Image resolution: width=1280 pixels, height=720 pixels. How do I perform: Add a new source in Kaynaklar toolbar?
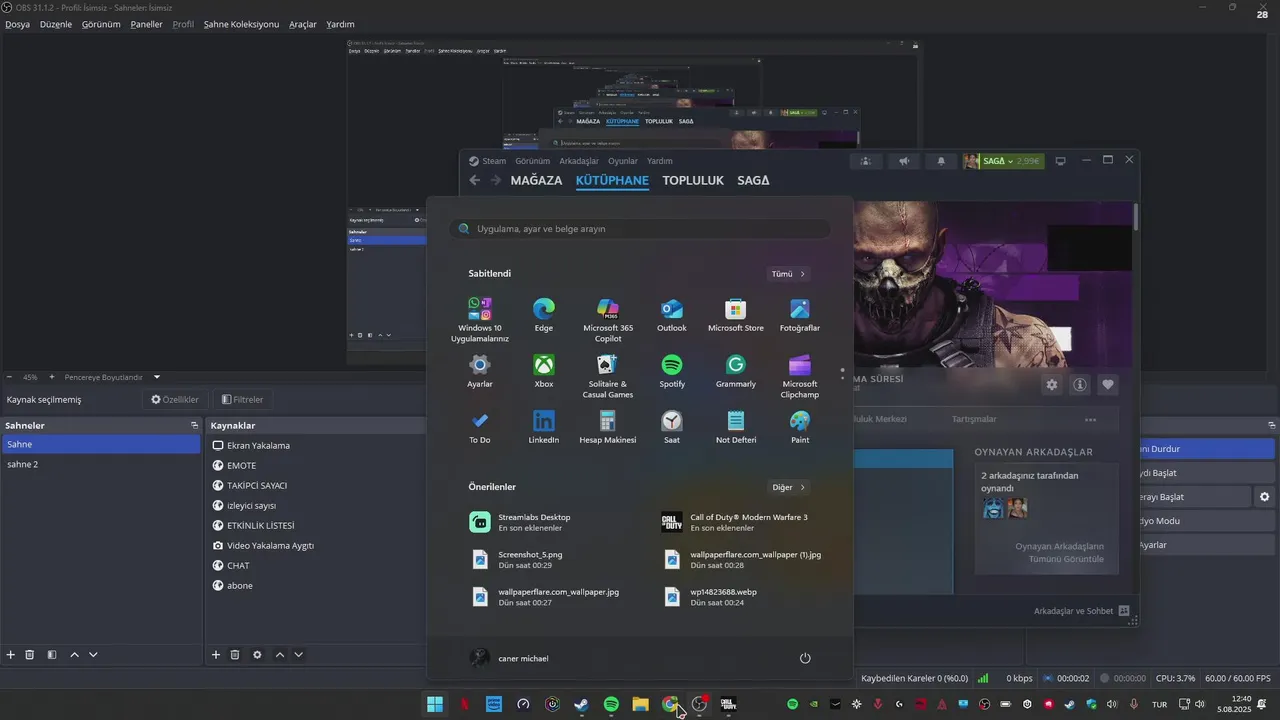pos(216,655)
